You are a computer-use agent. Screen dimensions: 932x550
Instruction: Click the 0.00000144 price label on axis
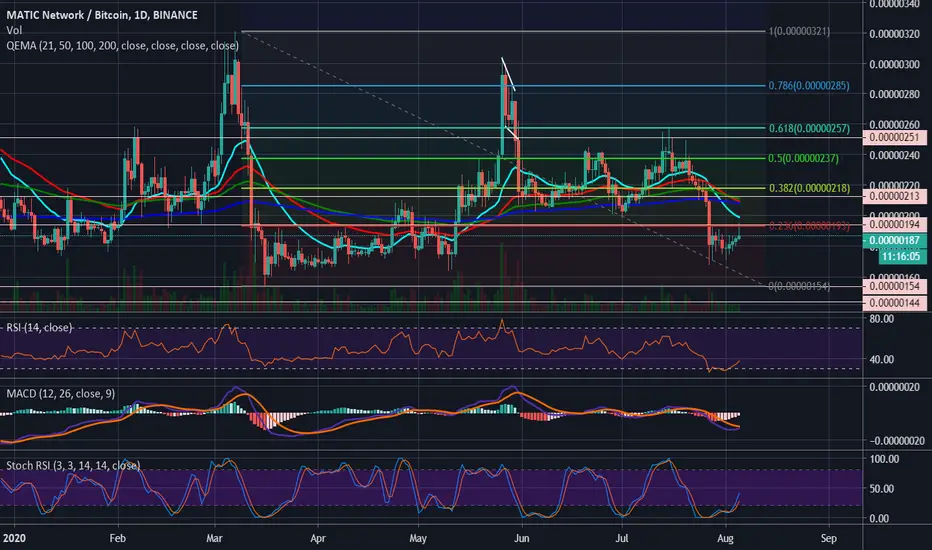(895, 303)
